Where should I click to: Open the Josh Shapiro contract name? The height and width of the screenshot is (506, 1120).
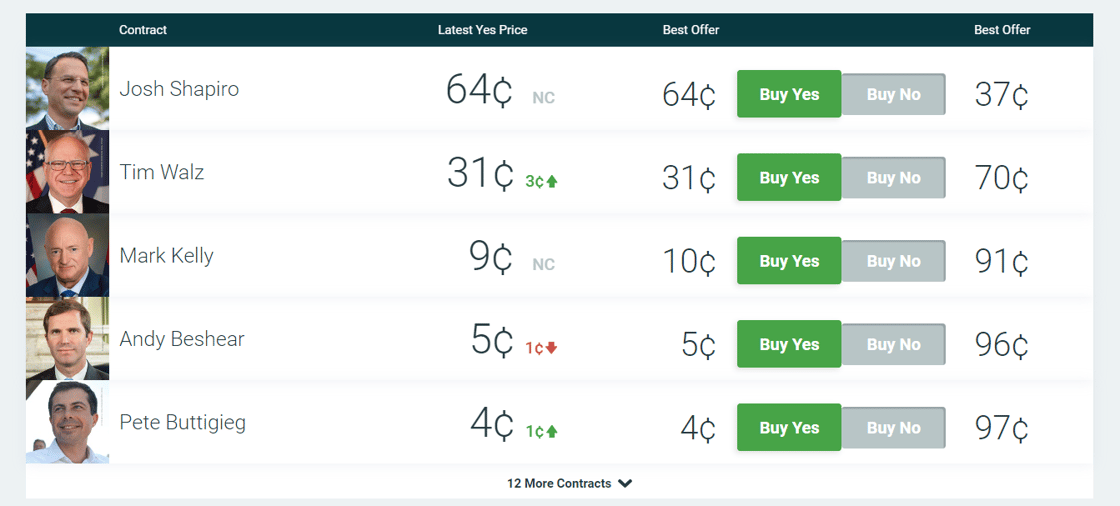coord(179,89)
